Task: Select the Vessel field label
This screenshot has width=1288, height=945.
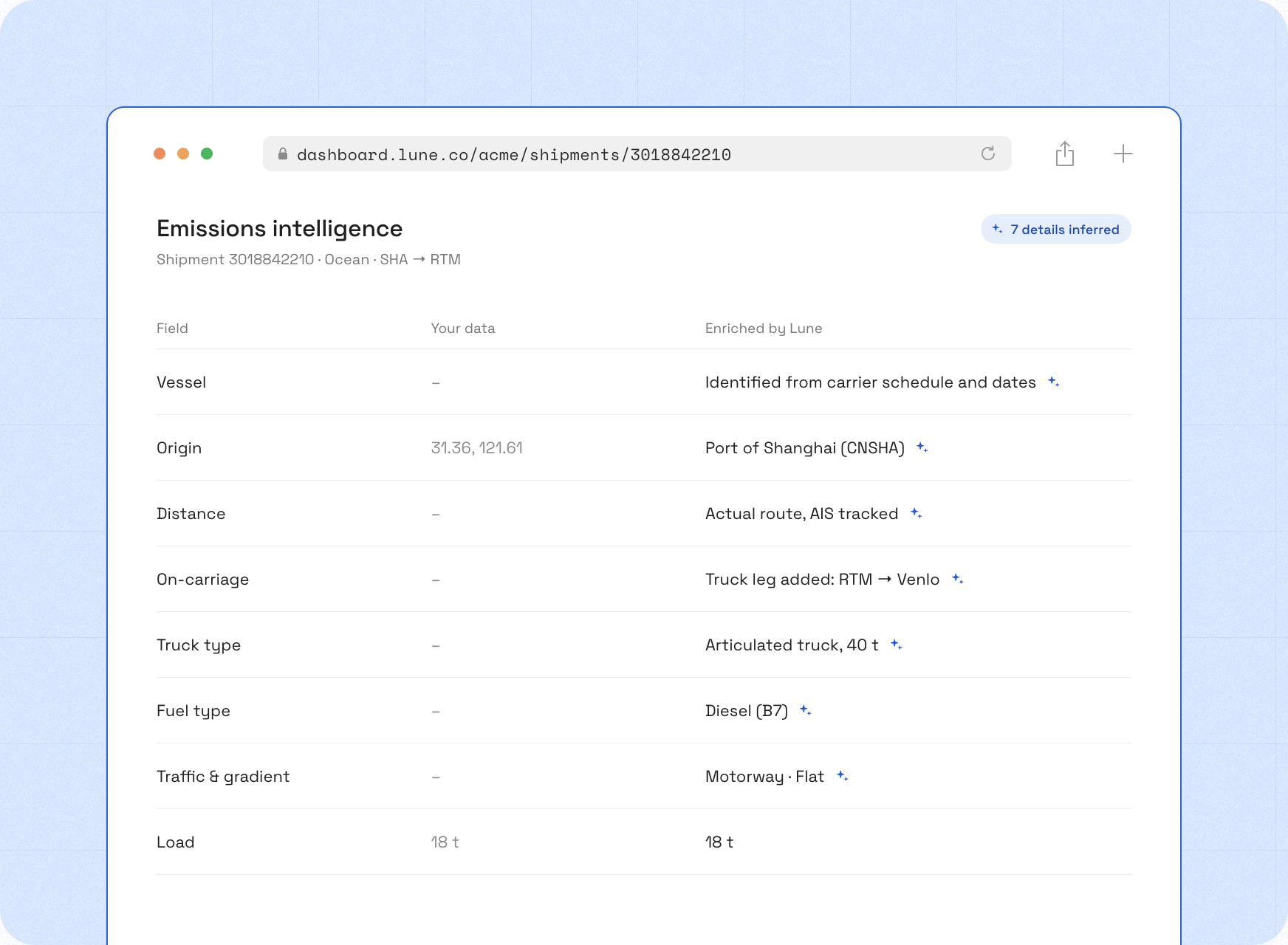Action: click(x=181, y=382)
